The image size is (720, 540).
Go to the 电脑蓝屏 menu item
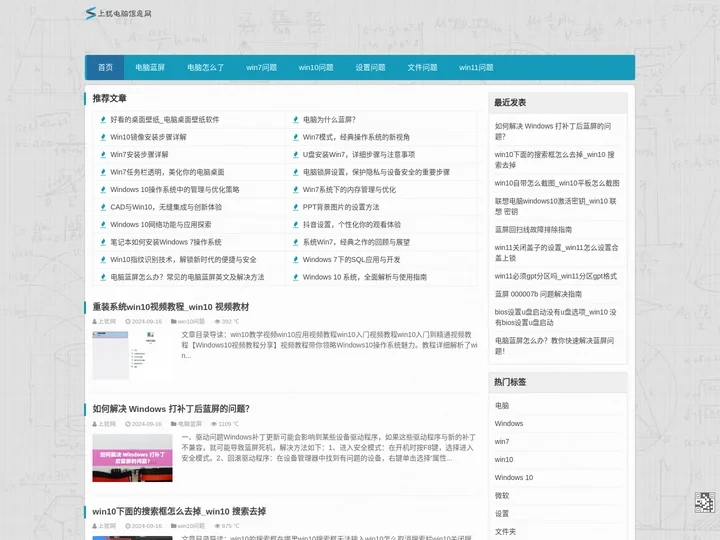pos(150,68)
